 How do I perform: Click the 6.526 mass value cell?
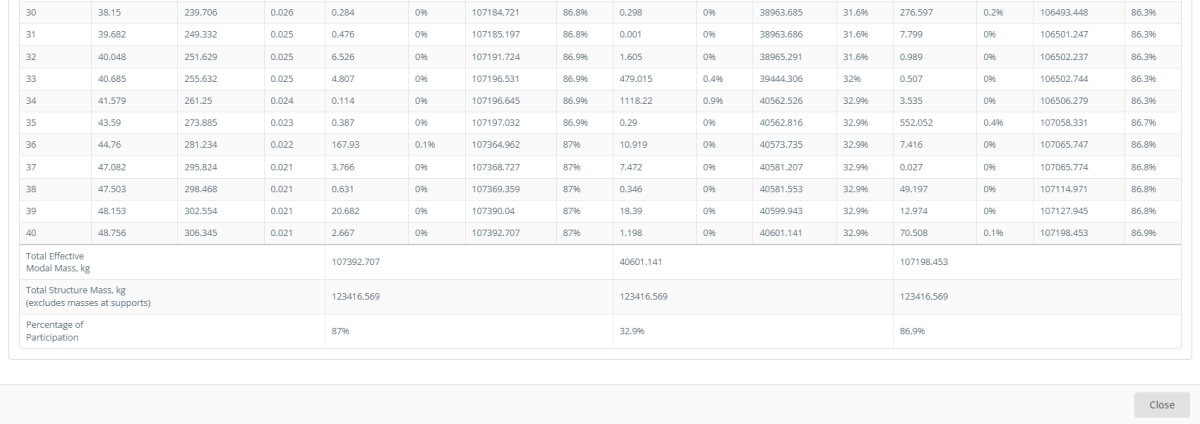pyautogui.click(x=343, y=59)
